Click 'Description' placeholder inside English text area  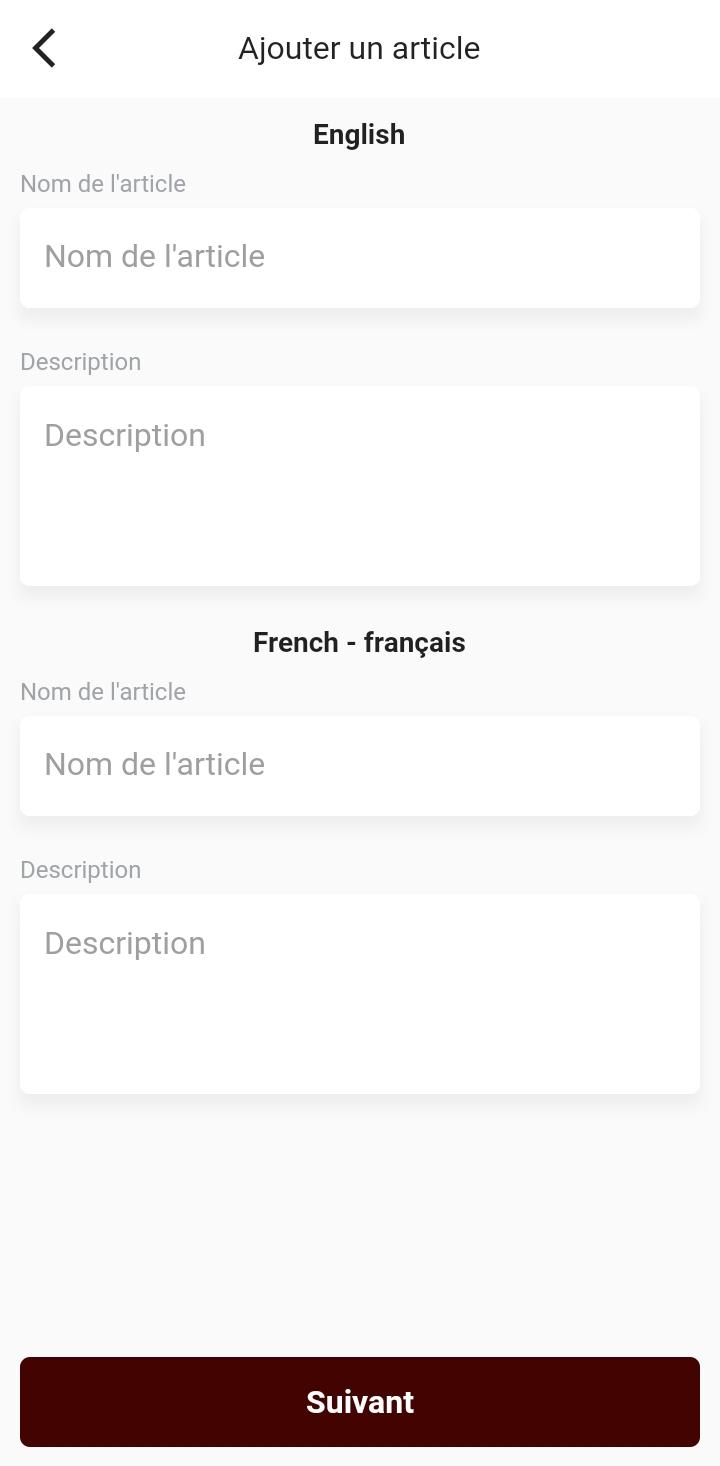click(125, 436)
